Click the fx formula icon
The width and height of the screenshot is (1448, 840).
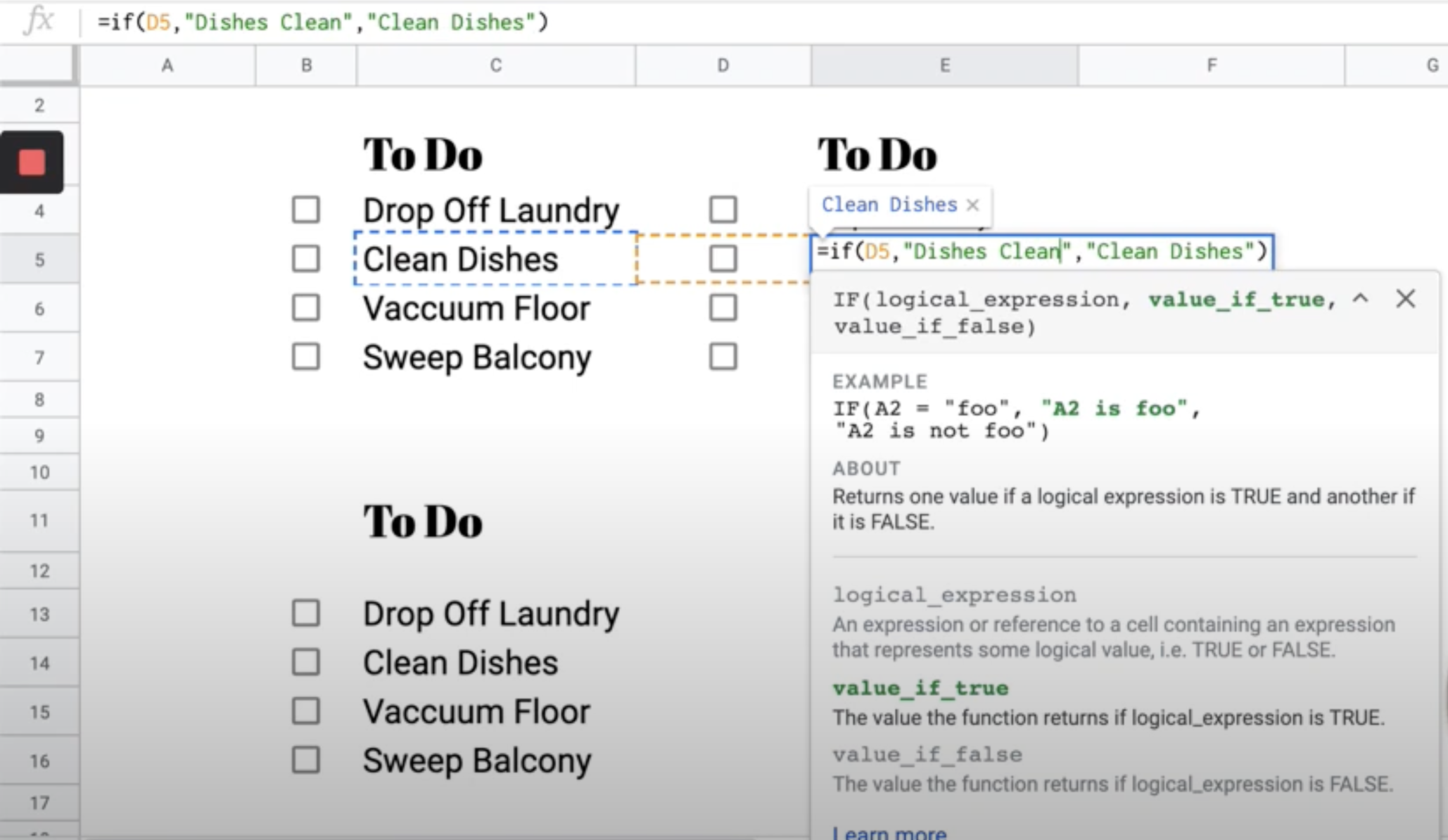pos(38,21)
